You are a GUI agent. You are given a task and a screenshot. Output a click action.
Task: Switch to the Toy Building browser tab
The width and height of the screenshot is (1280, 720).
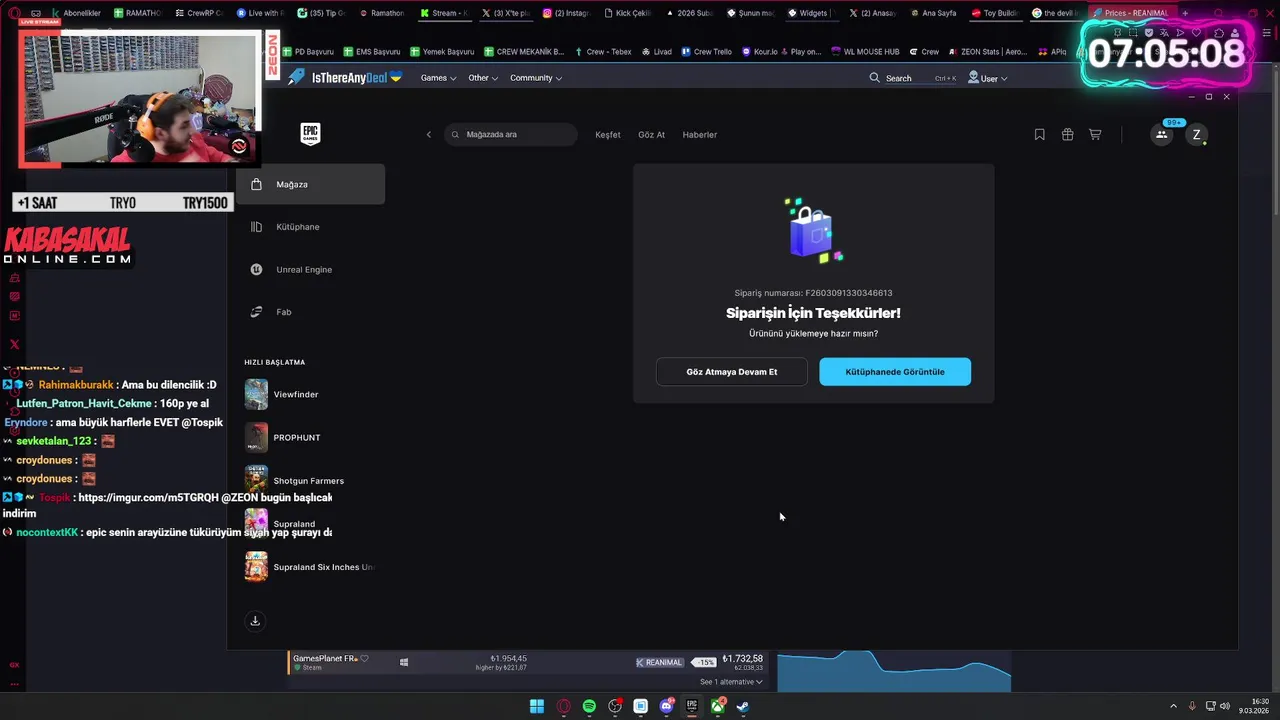[x=995, y=13]
